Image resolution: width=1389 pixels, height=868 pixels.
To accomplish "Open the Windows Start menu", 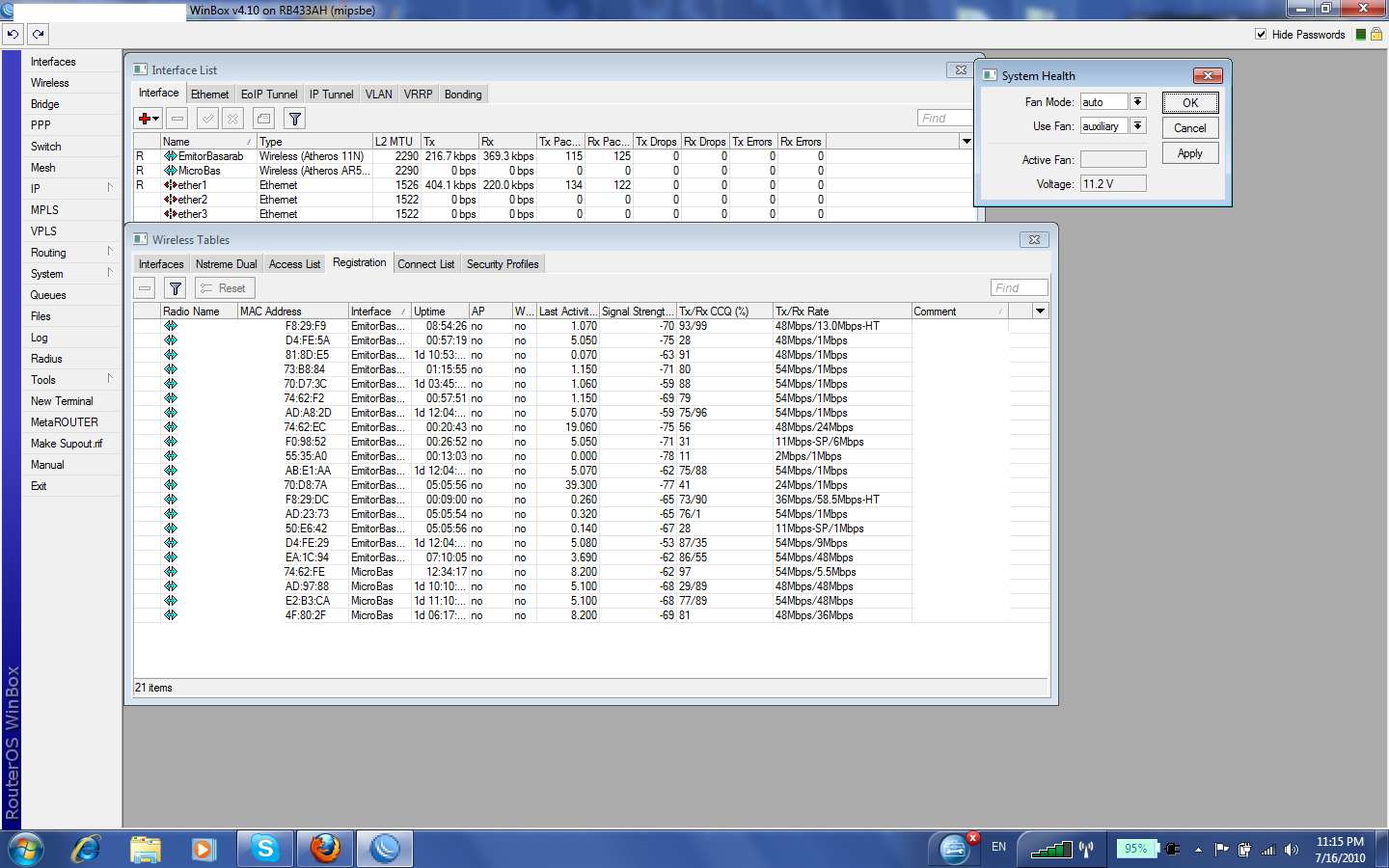I will [26, 849].
